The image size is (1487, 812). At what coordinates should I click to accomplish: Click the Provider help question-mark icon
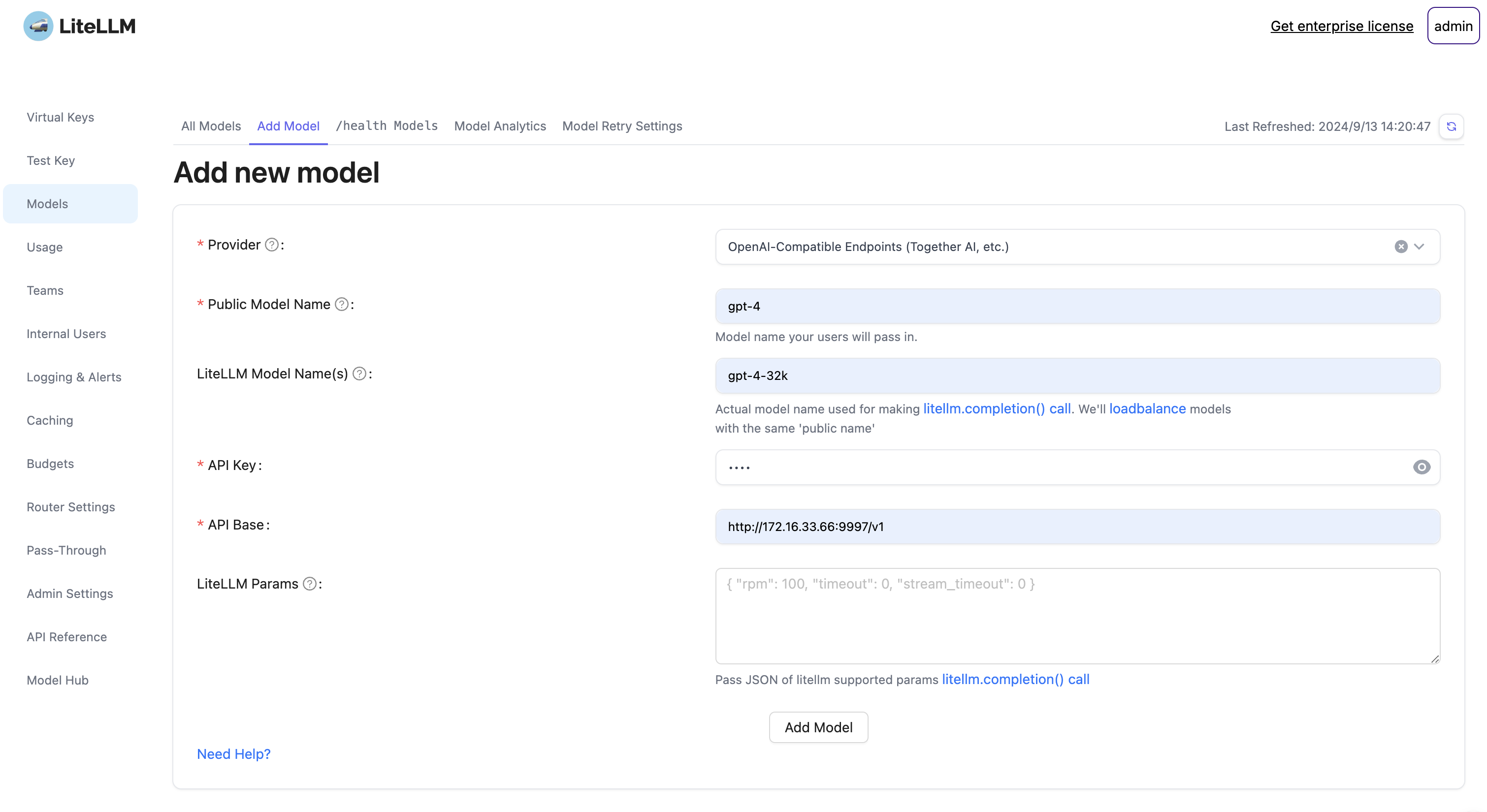click(x=272, y=245)
